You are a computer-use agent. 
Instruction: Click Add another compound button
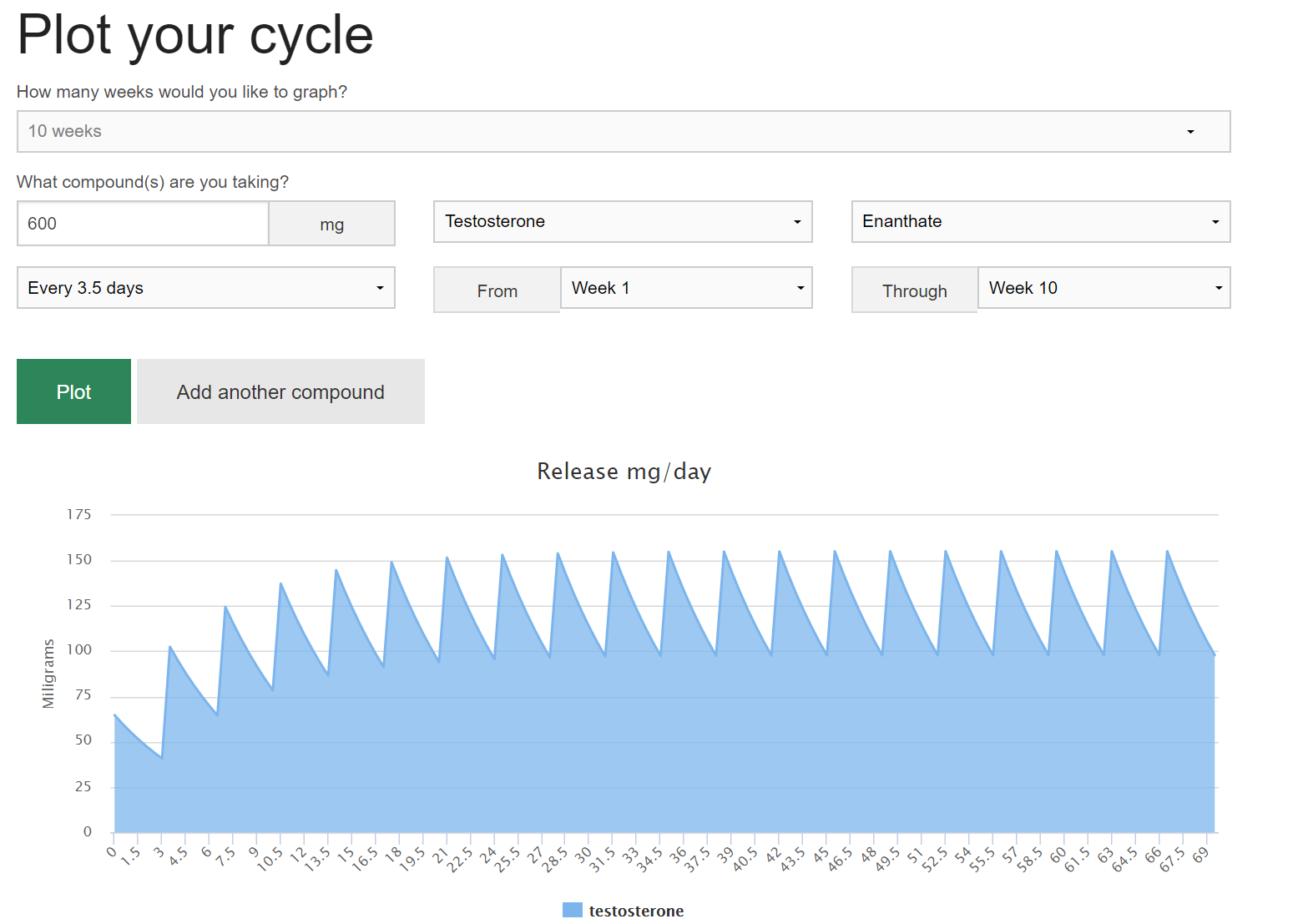click(280, 391)
